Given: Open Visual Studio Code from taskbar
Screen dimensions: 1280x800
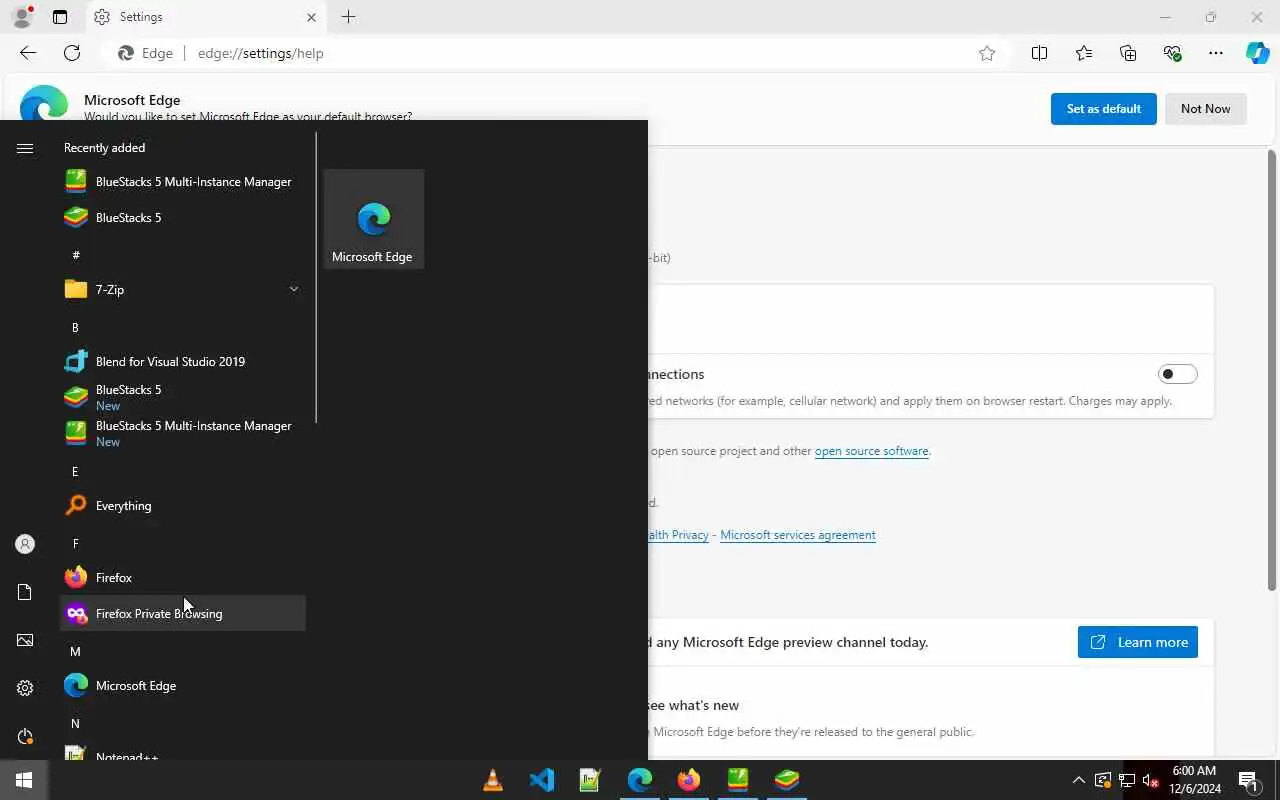Looking at the screenshot, I should pos(542,780).
